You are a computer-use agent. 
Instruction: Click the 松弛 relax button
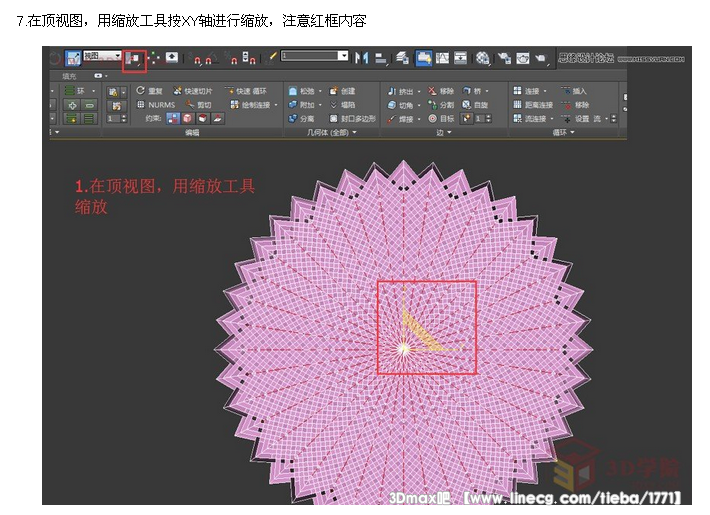coord(302,91)
